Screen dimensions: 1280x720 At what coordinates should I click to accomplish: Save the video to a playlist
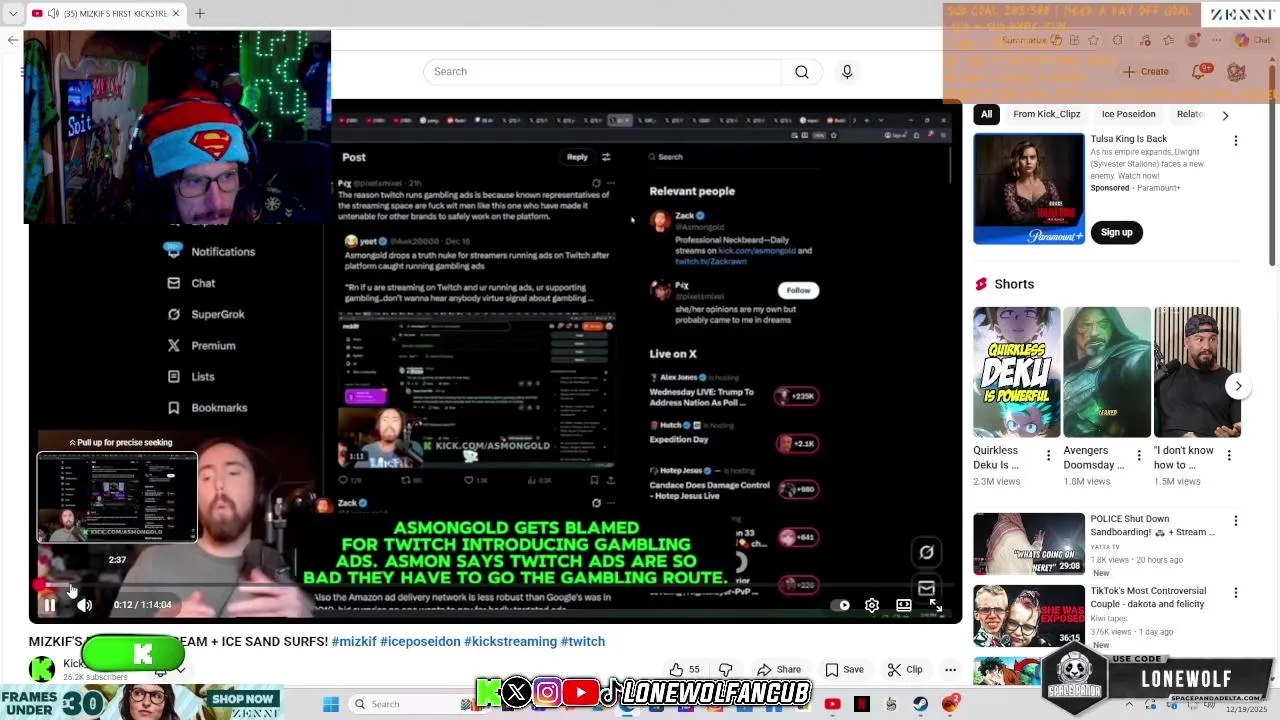click(x=845, y=670)
